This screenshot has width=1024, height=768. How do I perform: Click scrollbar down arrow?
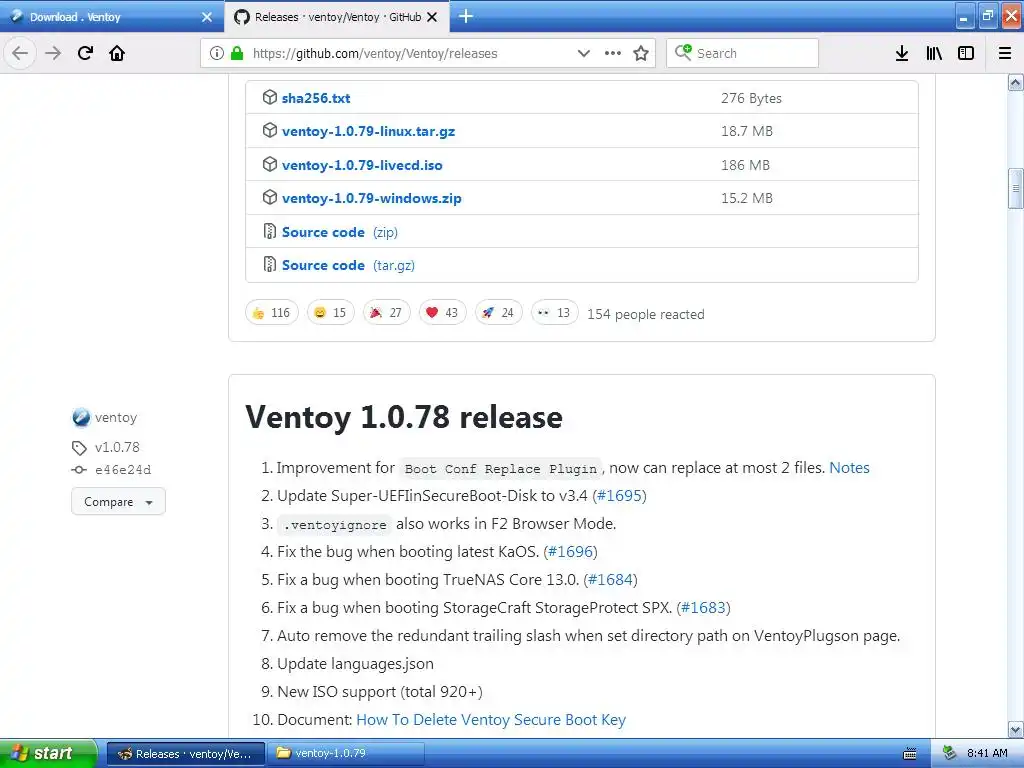tap(1015, 729)
